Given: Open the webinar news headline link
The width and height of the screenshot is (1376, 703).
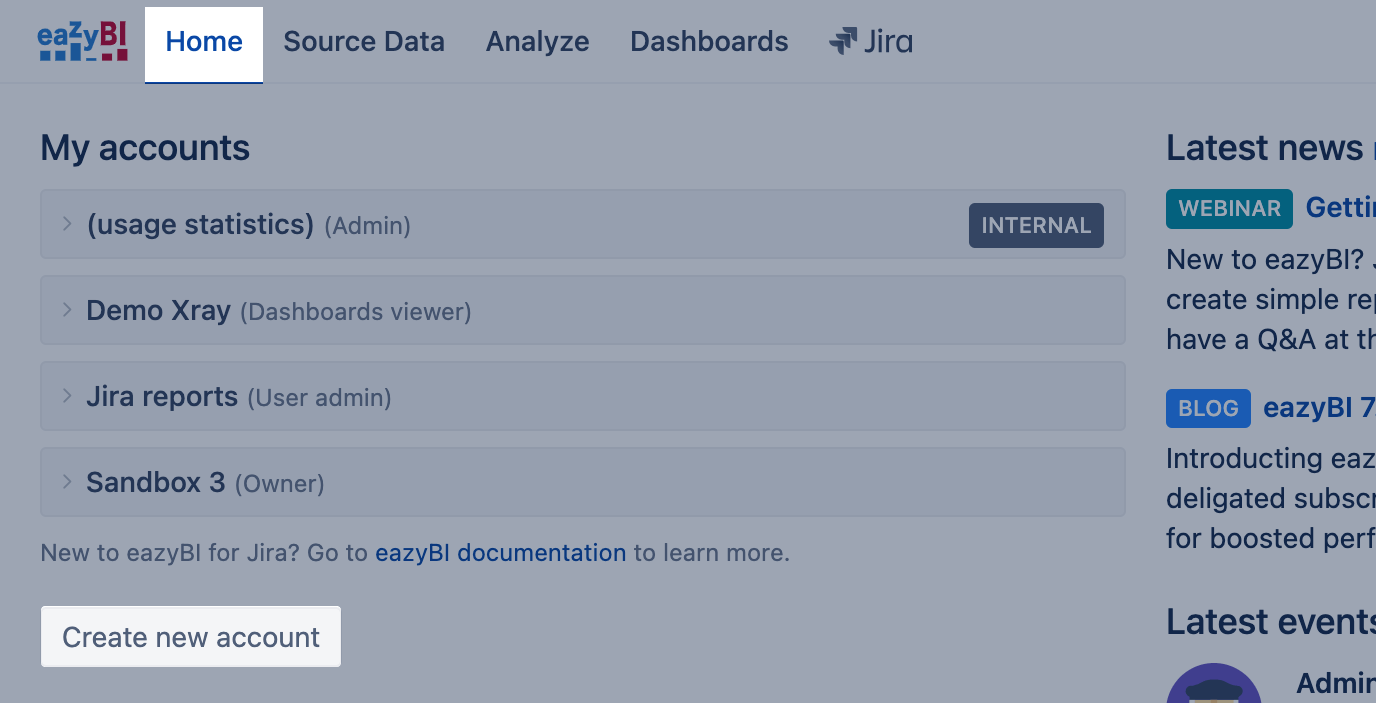Looking at the screenshot, I should [x=1340, y=208].
